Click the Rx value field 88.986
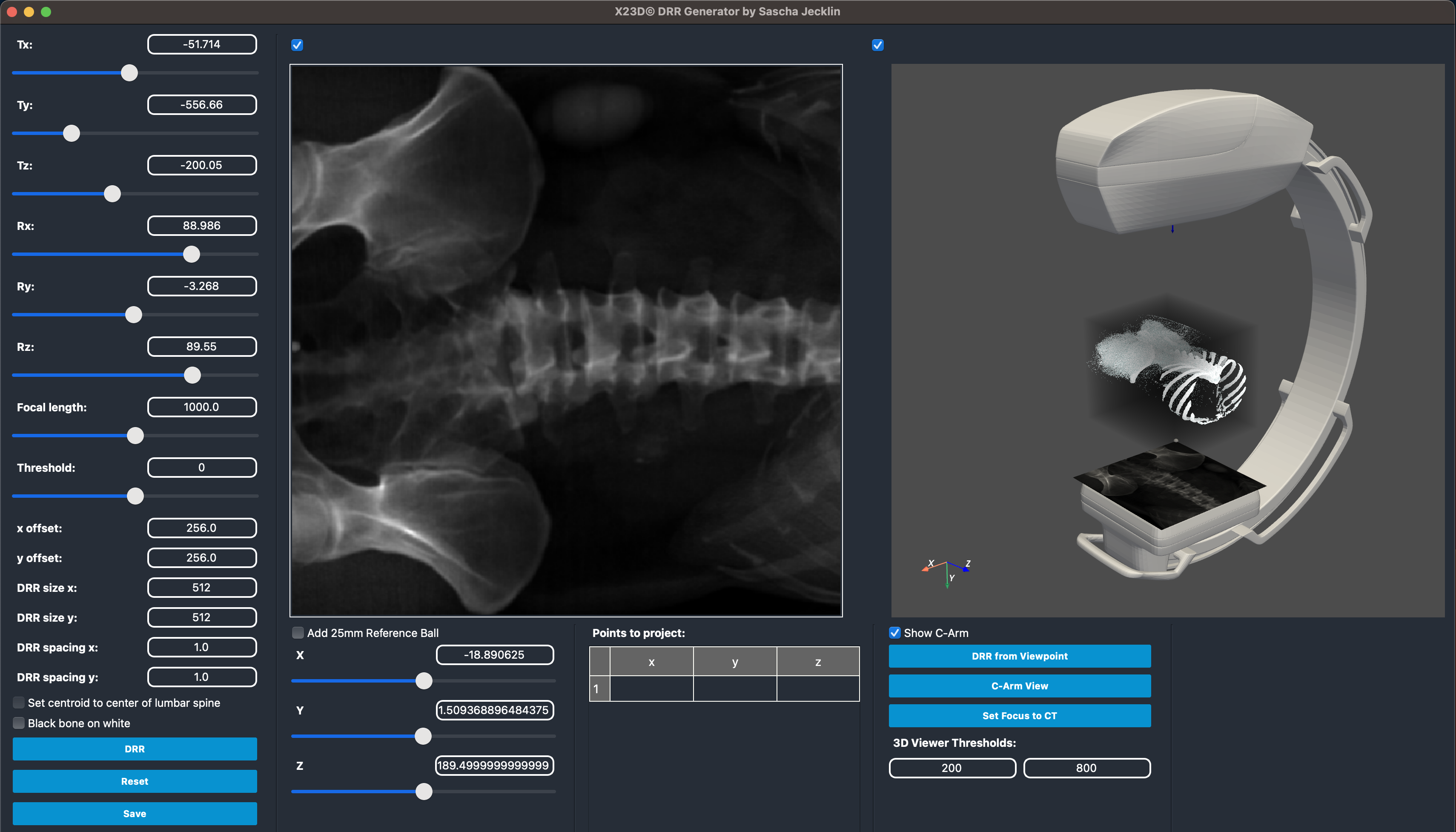1456x832 pixels. [x=202, y=226]
